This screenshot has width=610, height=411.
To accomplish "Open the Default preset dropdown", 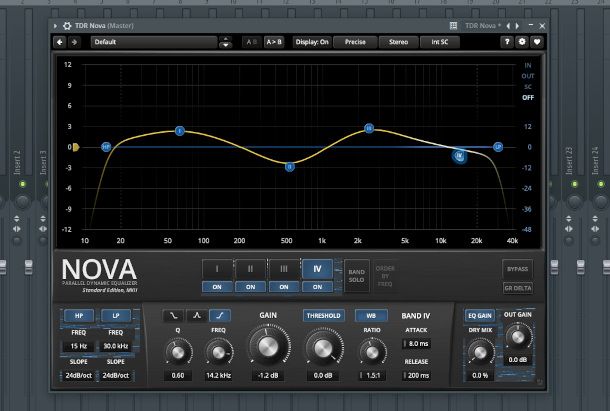I will [x=154, y=42].
